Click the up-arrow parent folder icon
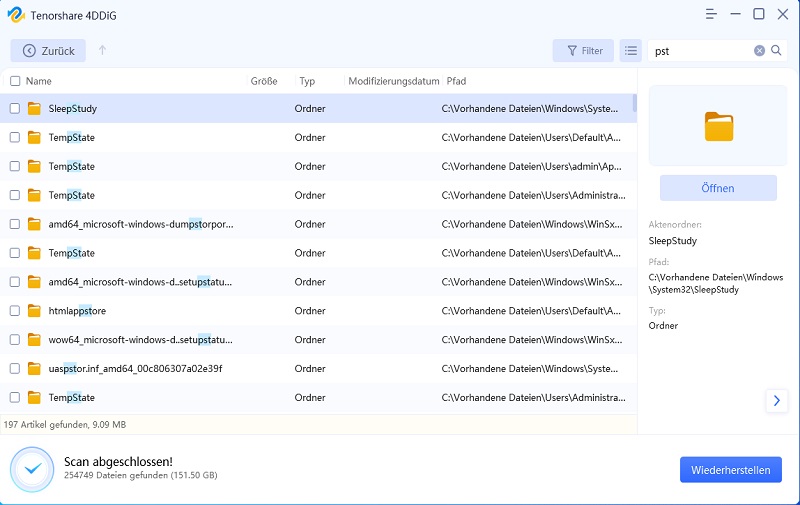Image resolution: width=800 pixels, height=505 pixels. (x=102, y=50)
